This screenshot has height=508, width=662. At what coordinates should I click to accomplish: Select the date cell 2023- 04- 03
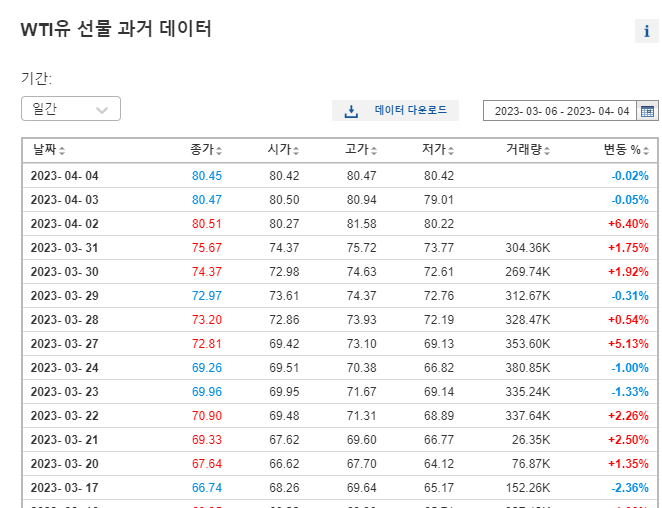click(x=65, y=200)
